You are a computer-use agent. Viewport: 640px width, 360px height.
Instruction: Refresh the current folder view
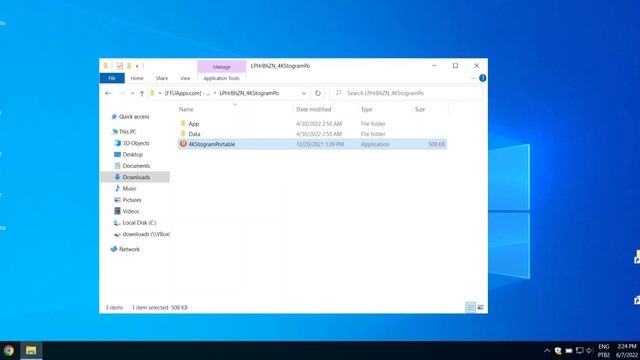point(318,93)
